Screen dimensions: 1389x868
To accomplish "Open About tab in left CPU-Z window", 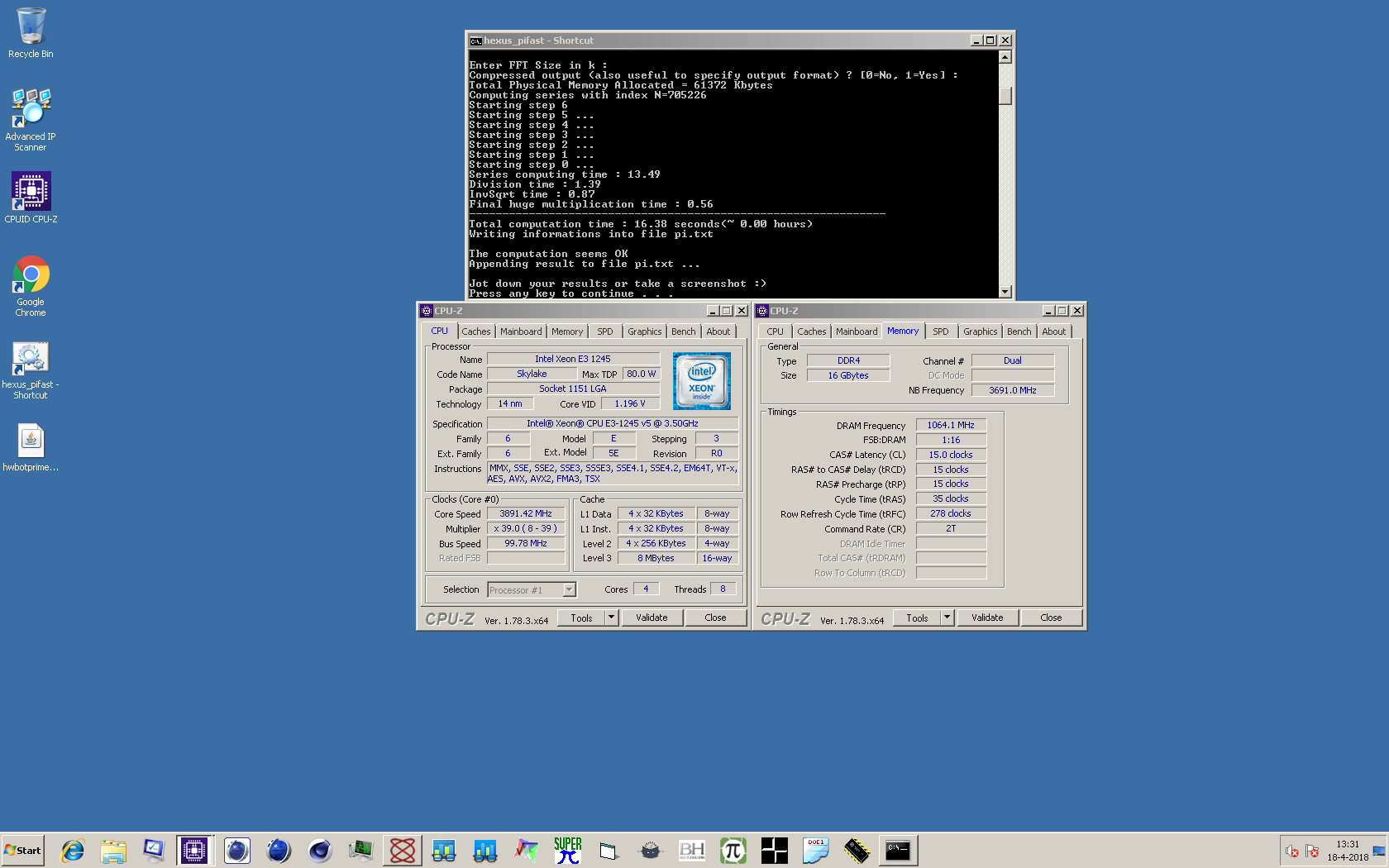I will 718,331.
